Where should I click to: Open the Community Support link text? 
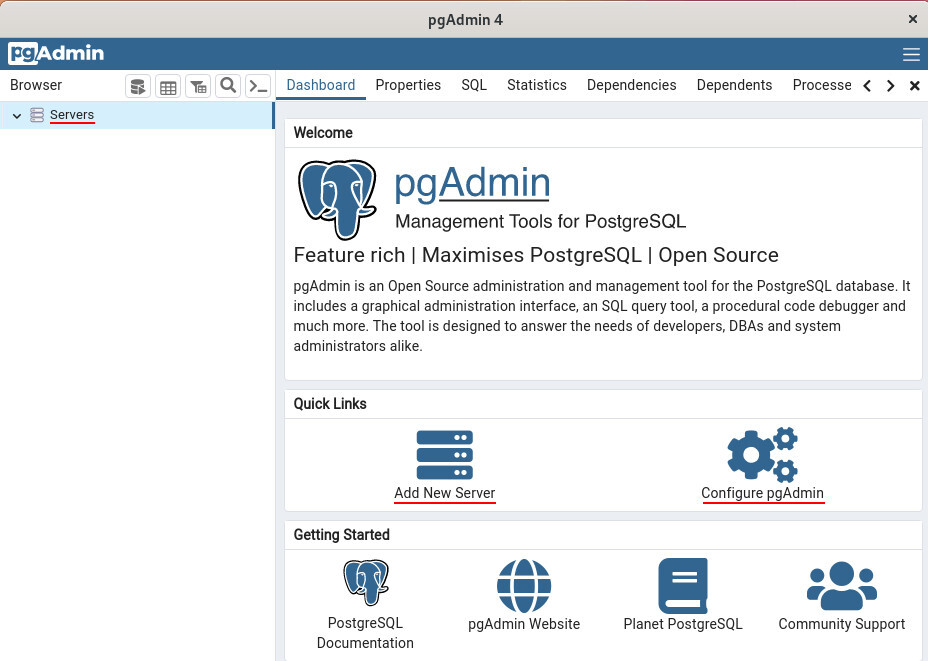[842, 624]
